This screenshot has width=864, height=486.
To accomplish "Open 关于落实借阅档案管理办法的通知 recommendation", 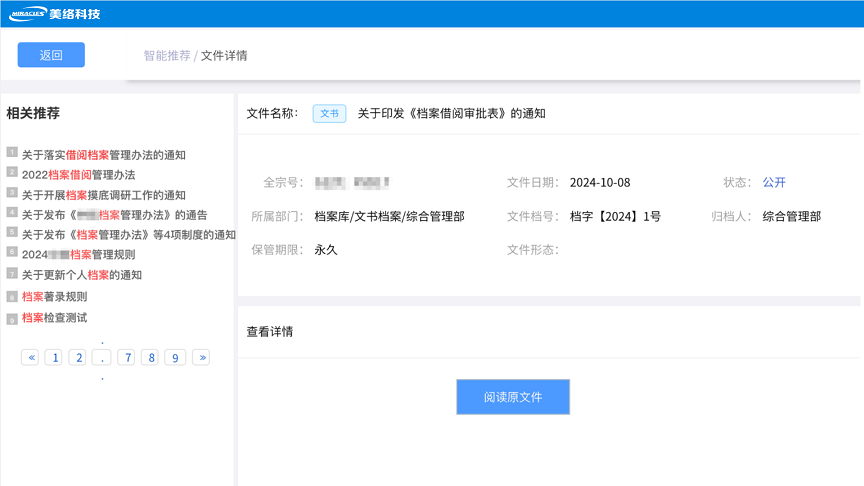I will [x=103, y=155].
